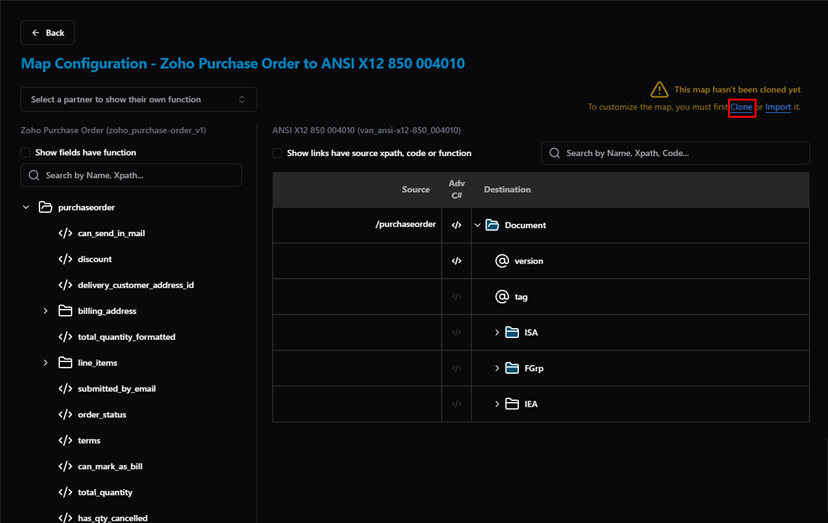This screenshot has width=828, height=523.
Task: Click the ISA folder icon
Action: [512, 332]
